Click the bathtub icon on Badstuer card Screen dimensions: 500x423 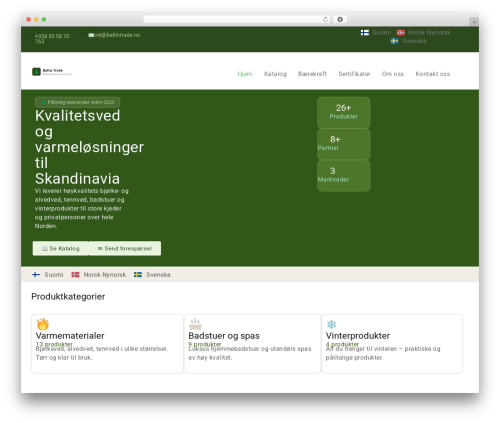pos(195,324)
